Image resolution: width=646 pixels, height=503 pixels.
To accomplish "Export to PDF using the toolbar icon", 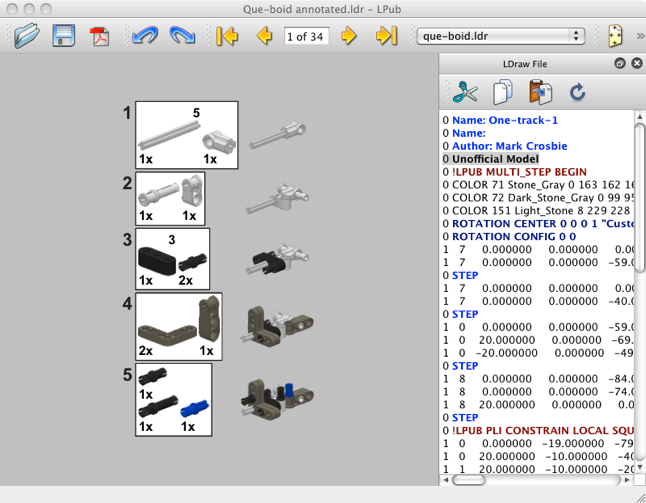I will [100, 37].
